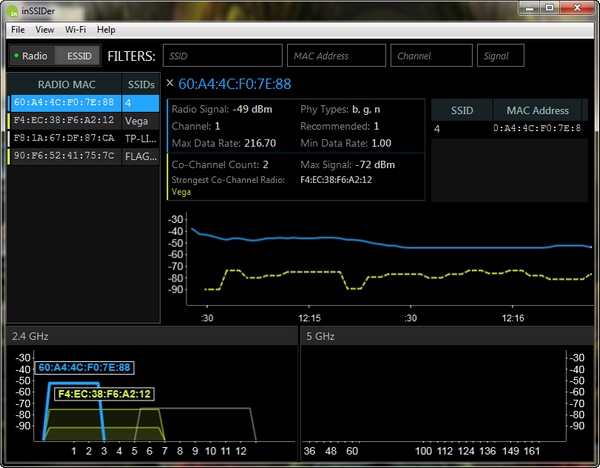Click the SSID filter field

coord(221,56)
